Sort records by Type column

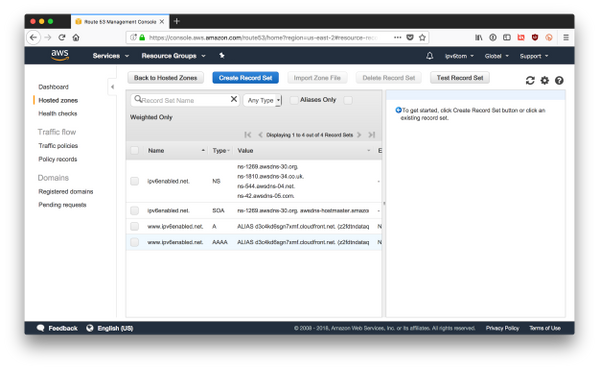pos(221,151)
